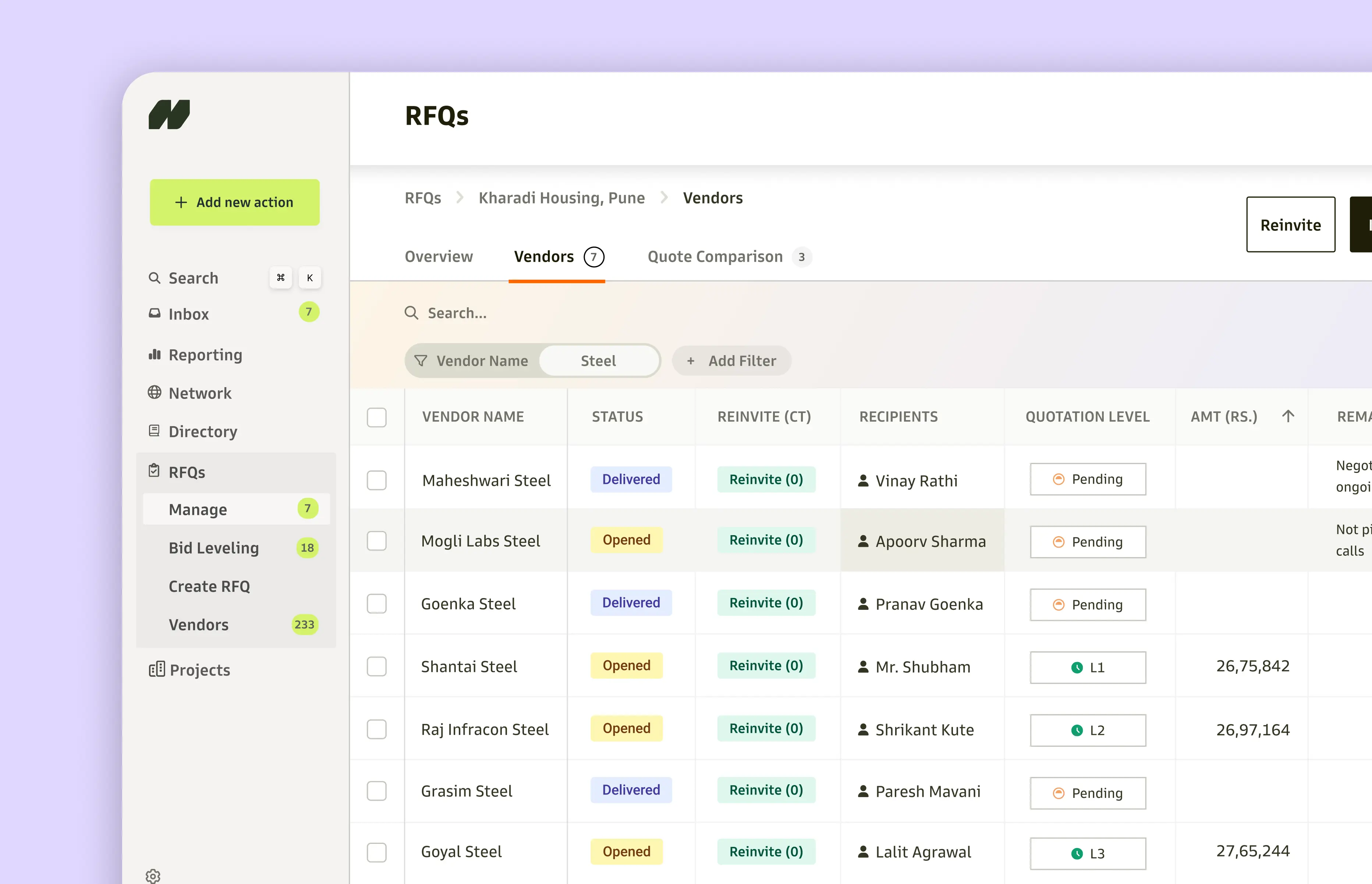Open settings gear at sidebar bottom

click(x=153, y=876)
